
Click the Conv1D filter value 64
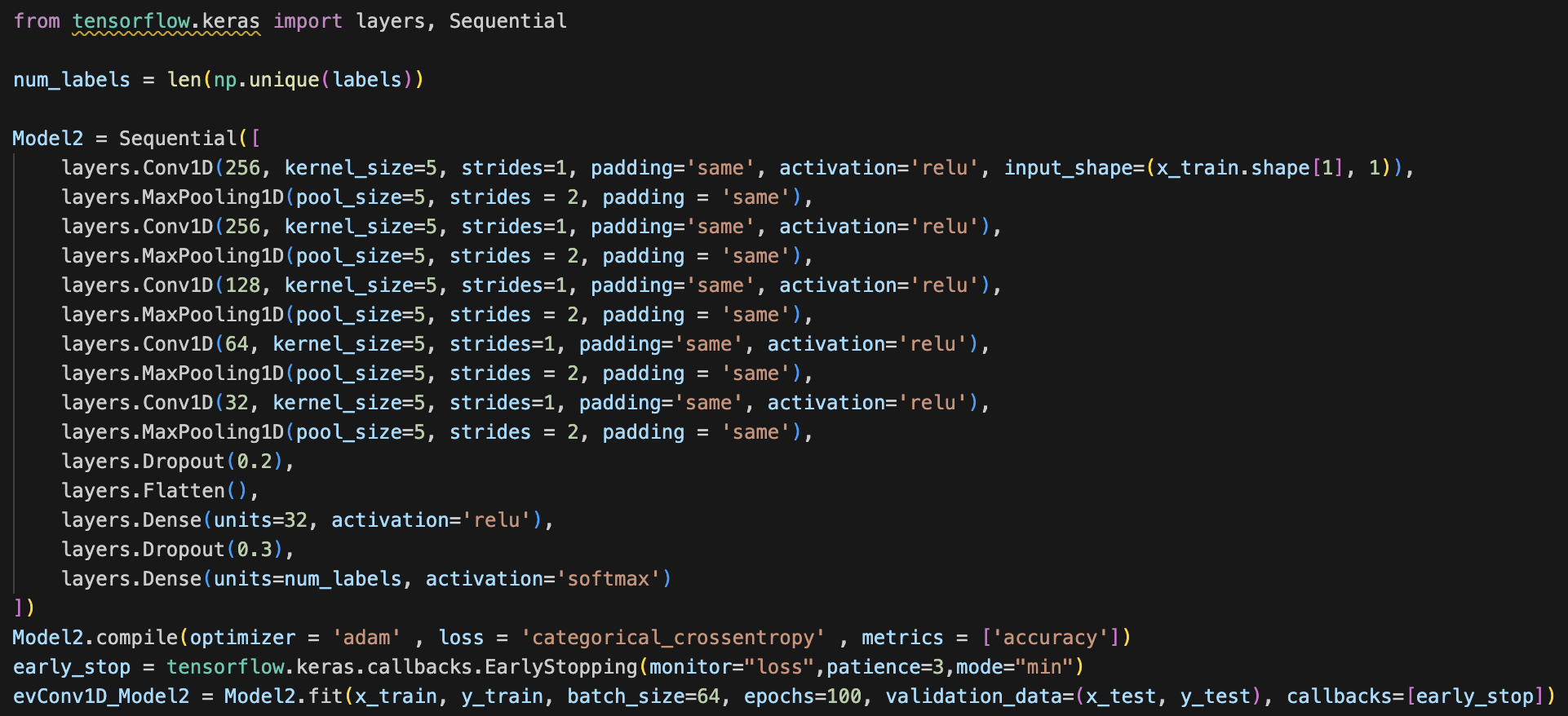click(x=237, y=344)
